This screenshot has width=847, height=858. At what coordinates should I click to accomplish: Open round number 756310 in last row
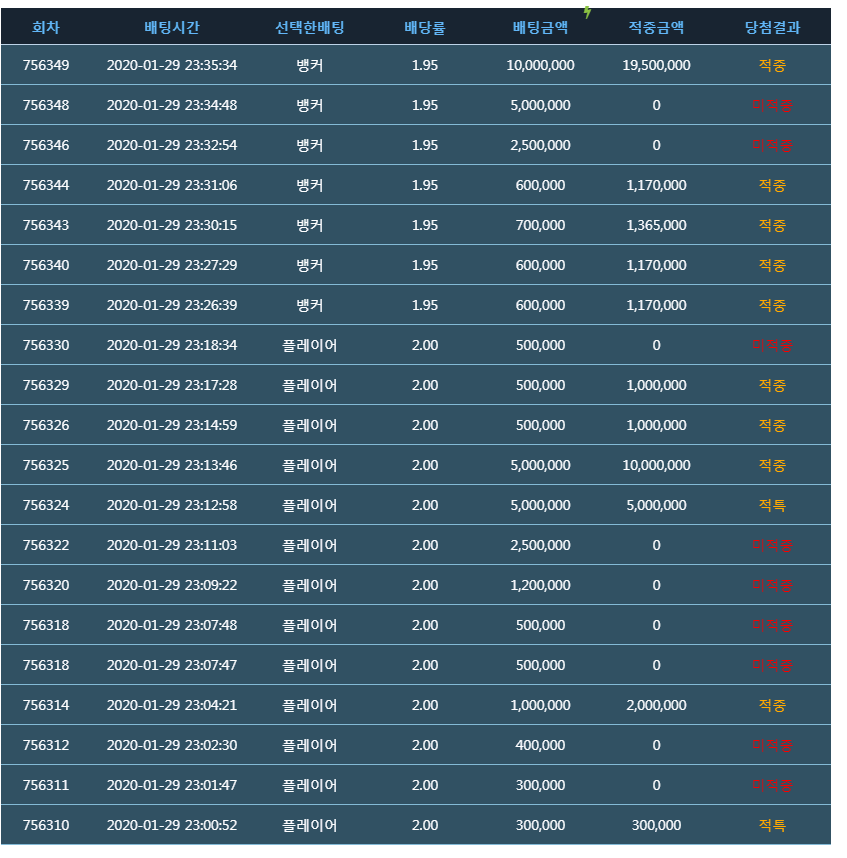point(46,825)
